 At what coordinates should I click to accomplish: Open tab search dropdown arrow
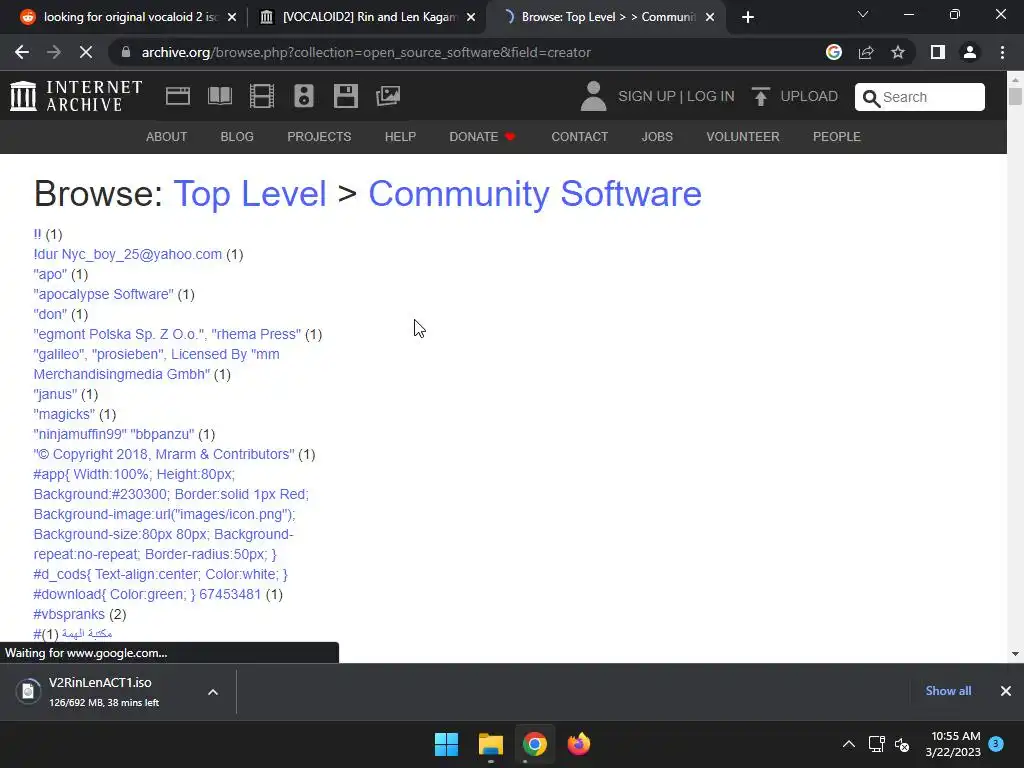pos(863,14)
